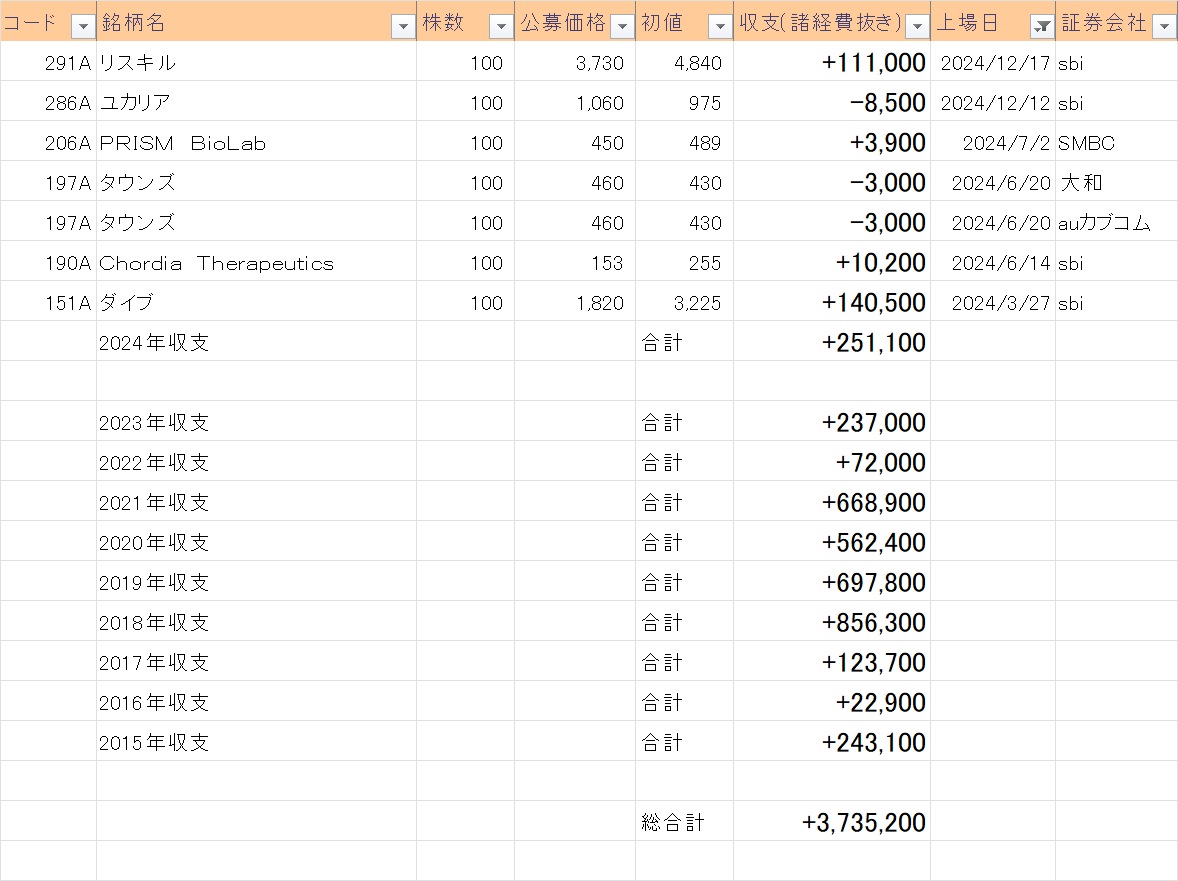Select initial price cell 255
The image size is (1178, 881).
684,261
